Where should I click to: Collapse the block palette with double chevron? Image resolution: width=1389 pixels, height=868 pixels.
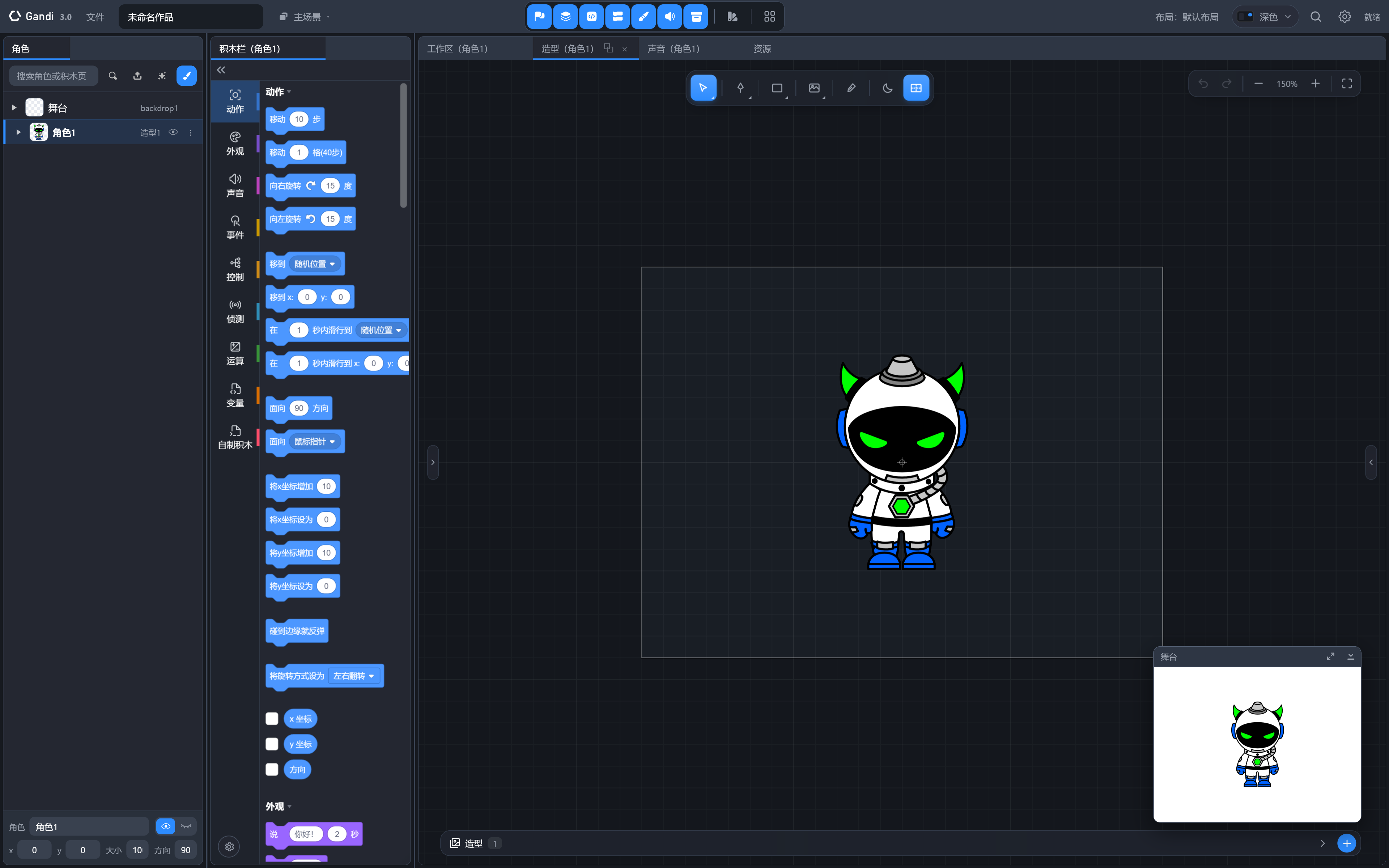(x=221, y=70)
